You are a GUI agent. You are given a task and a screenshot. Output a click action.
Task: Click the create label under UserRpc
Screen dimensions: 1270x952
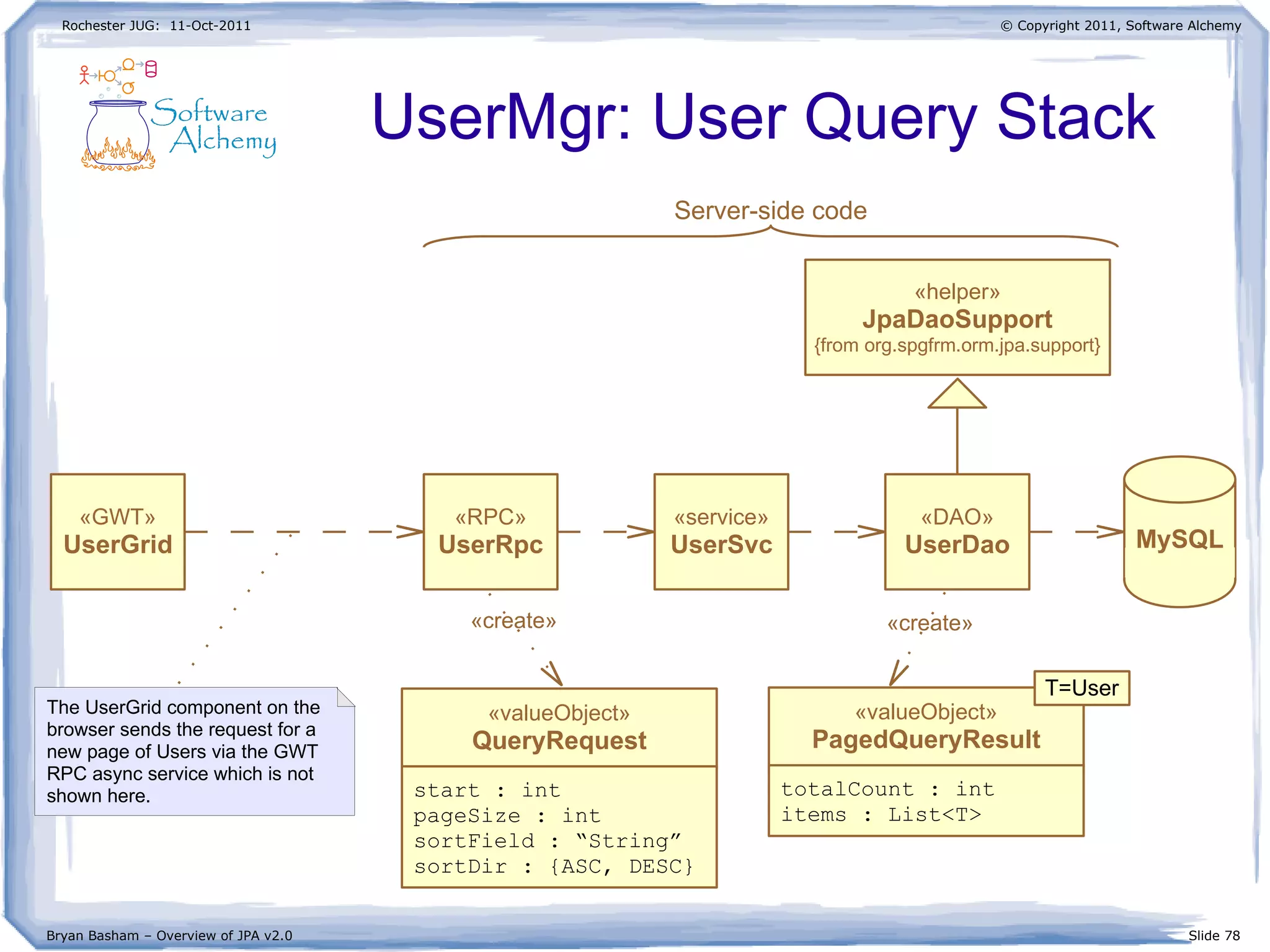513,621
